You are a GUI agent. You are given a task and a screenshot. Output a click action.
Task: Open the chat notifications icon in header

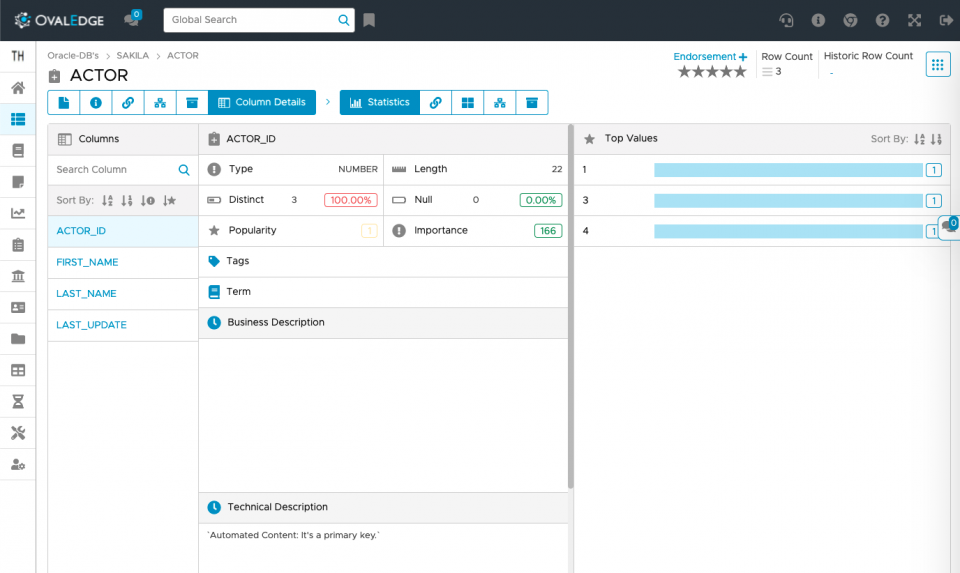132,19
